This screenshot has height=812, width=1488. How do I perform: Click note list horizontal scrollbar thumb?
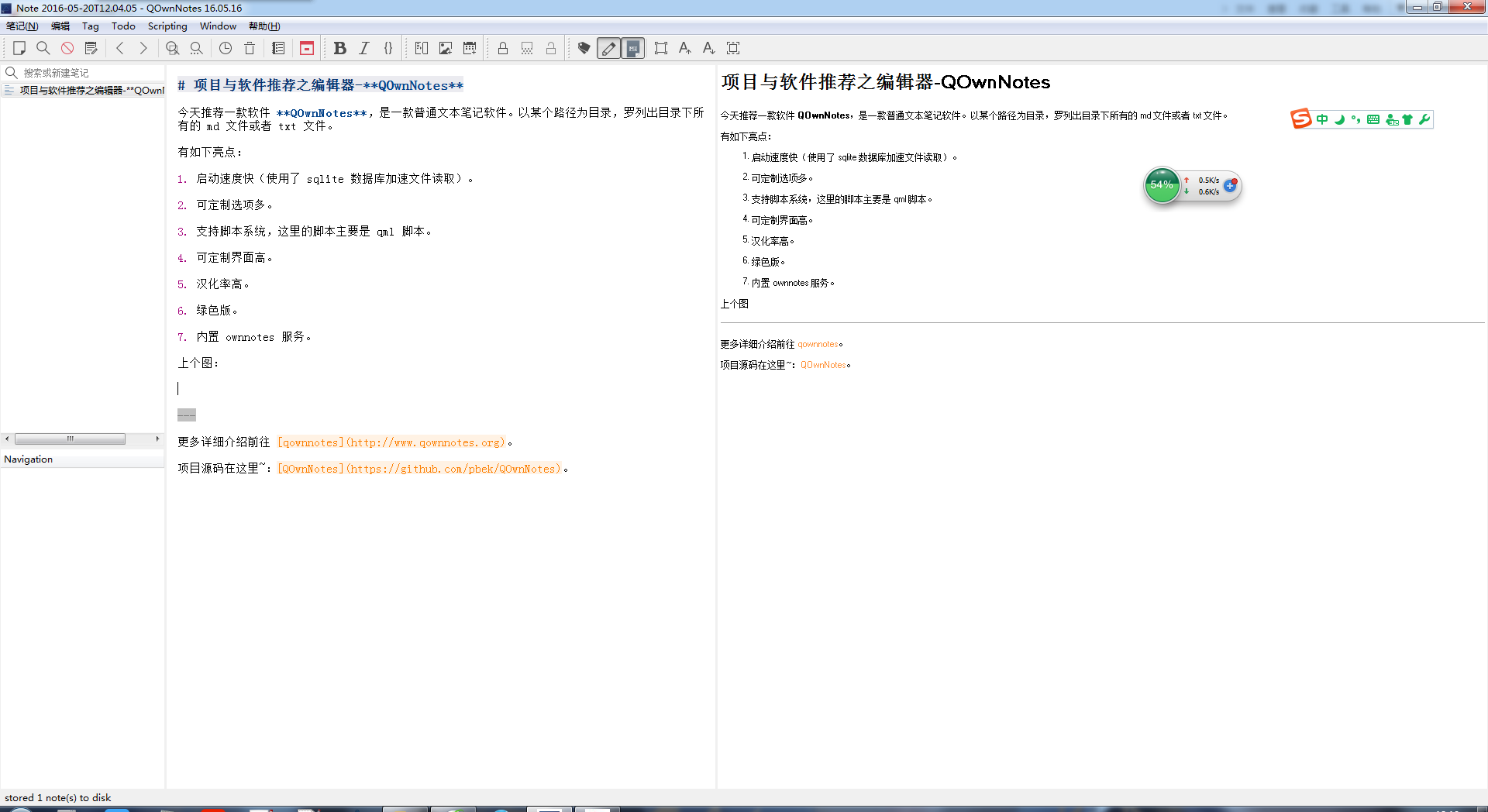70,439
